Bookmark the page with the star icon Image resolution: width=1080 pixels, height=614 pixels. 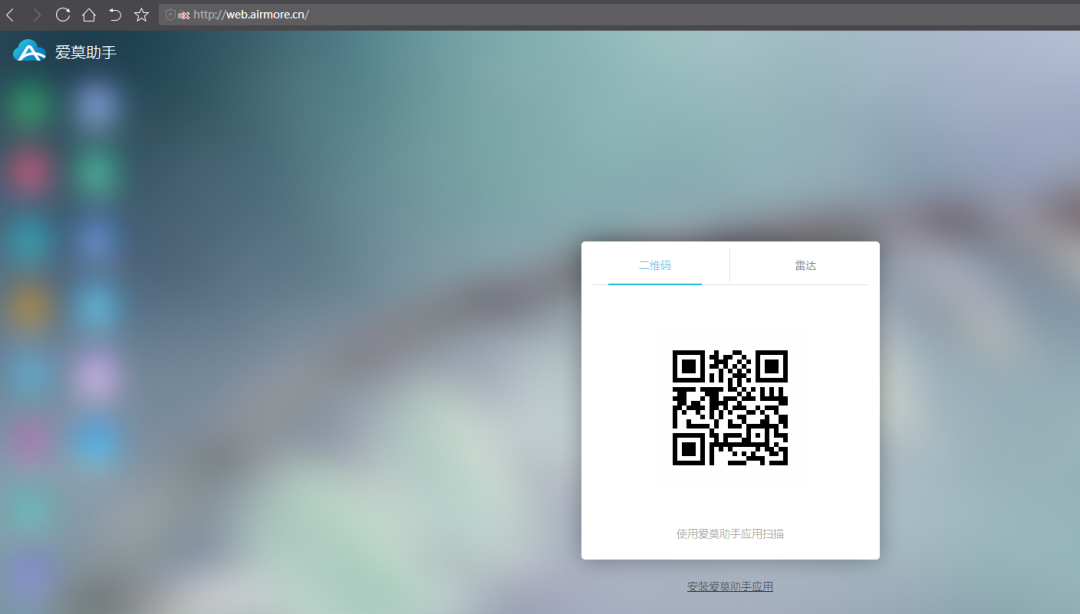(x=141, y=14)
